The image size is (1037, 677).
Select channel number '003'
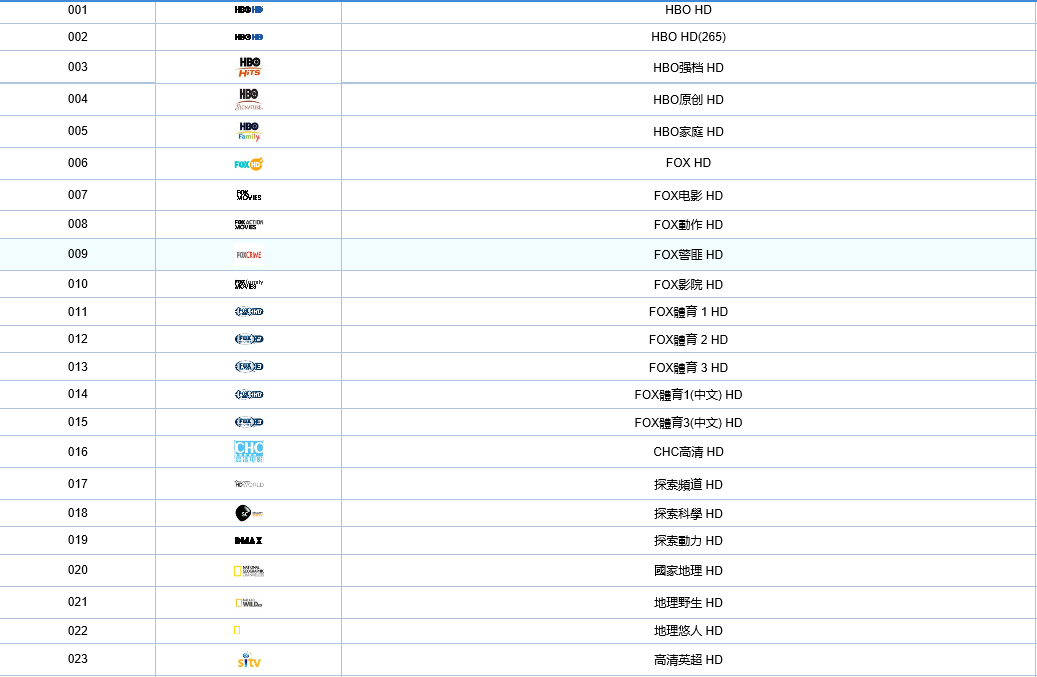coord(77,67)
